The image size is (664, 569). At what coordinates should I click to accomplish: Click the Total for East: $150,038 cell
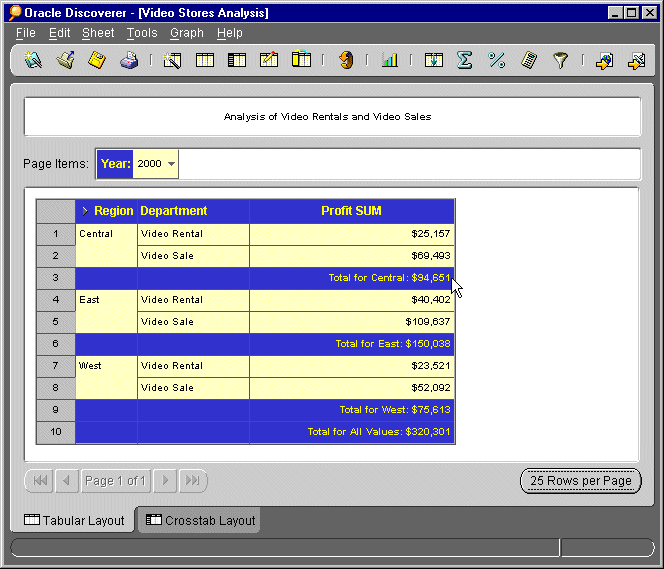[352, 344]
